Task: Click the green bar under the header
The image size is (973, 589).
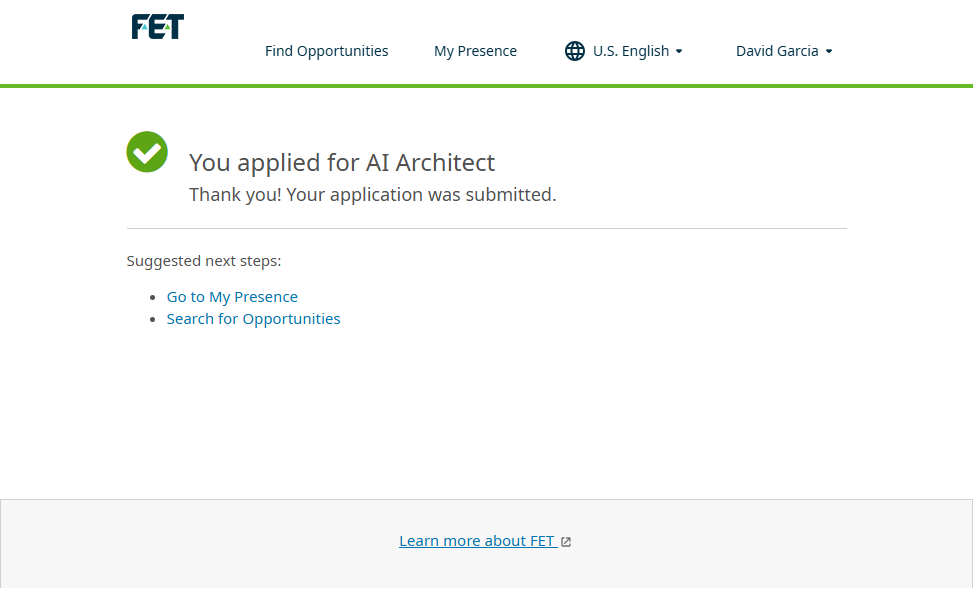Action: coord(486,86)
